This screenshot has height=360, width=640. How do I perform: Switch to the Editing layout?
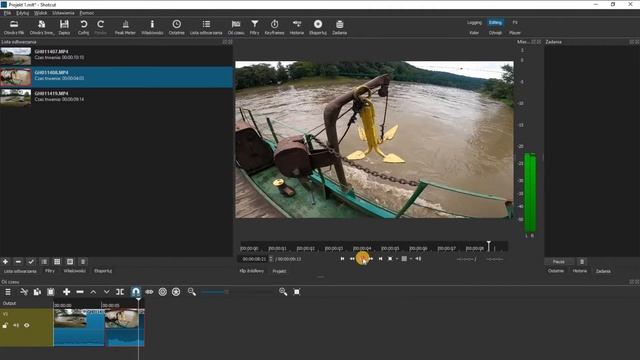click(495, 22)
